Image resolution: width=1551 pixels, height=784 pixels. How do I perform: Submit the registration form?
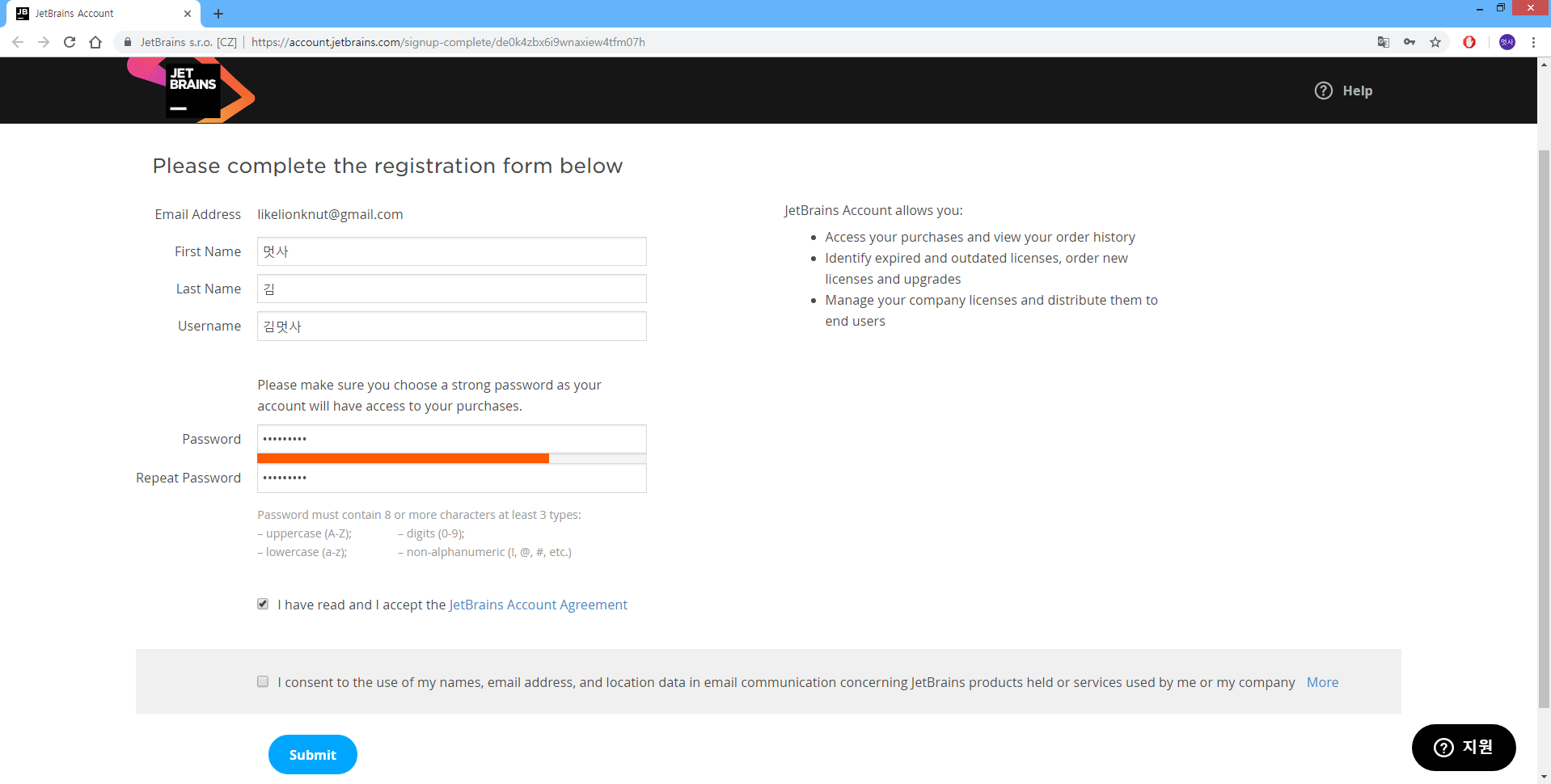pos(313,754)
